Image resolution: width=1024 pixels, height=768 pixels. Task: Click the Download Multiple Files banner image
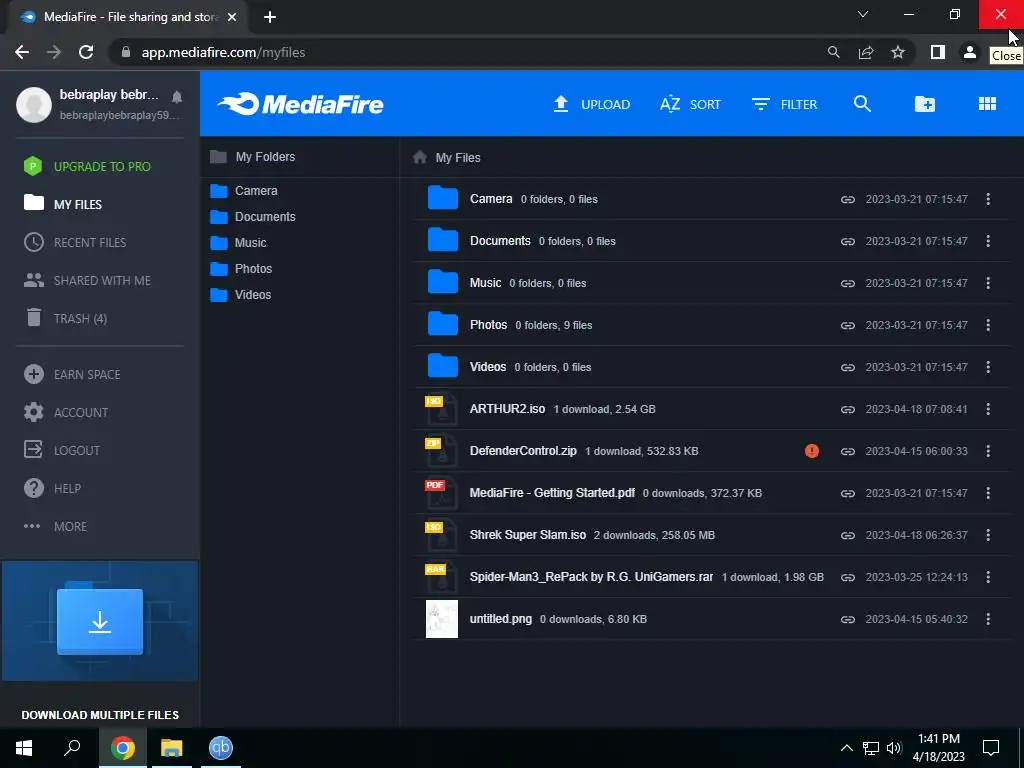tap(100, 621)
